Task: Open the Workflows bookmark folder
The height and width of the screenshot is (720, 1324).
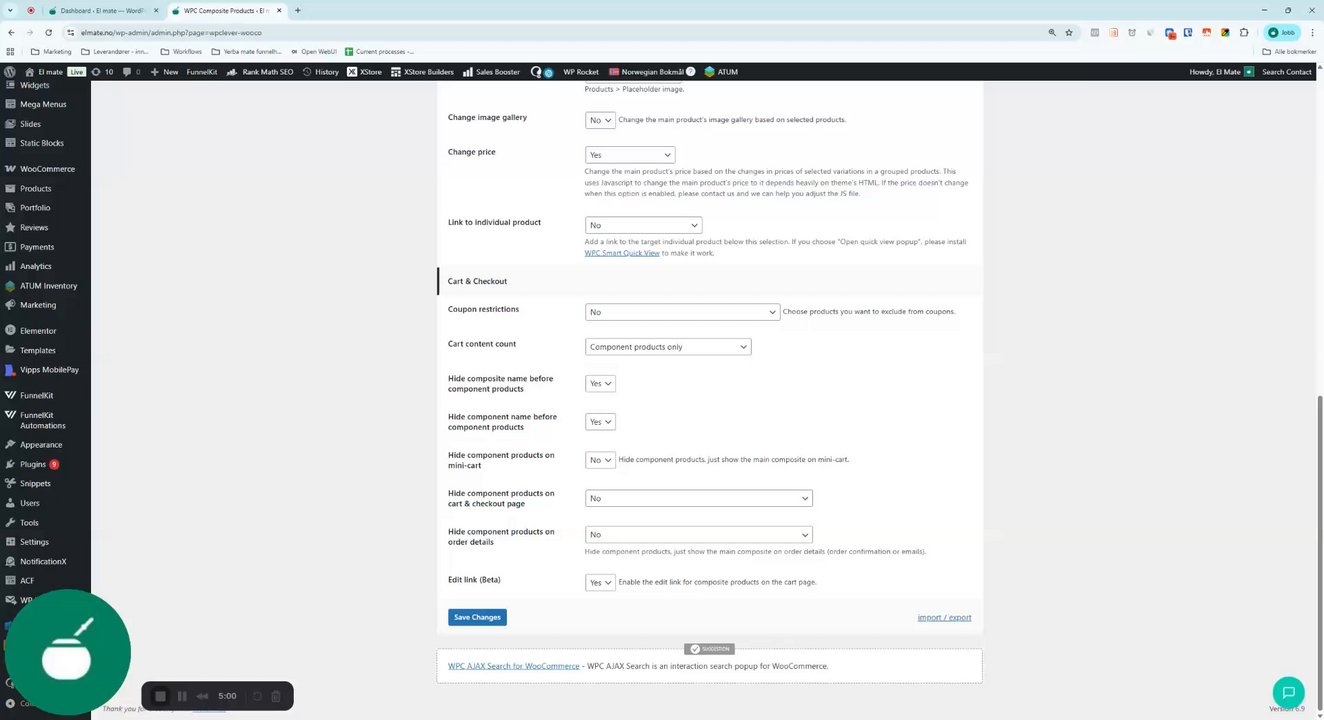Action: pos(181,51)
